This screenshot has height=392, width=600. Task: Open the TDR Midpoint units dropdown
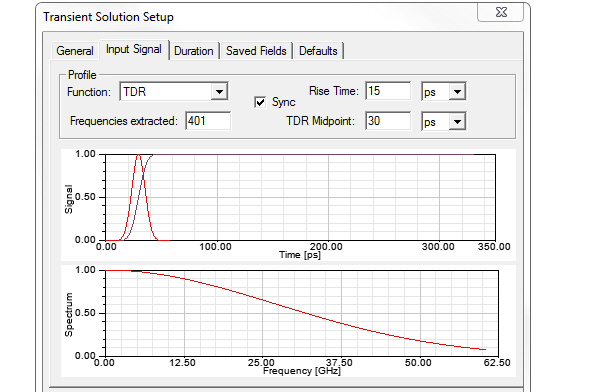tap(457, 122)
